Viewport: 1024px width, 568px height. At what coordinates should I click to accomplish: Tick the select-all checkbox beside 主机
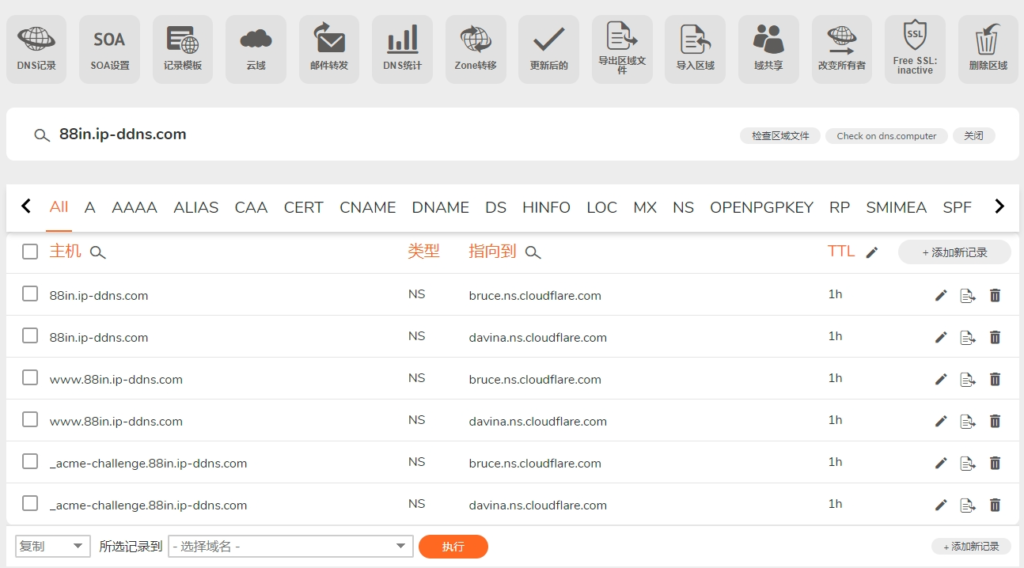pyautogui.click(x=30, y=252)
